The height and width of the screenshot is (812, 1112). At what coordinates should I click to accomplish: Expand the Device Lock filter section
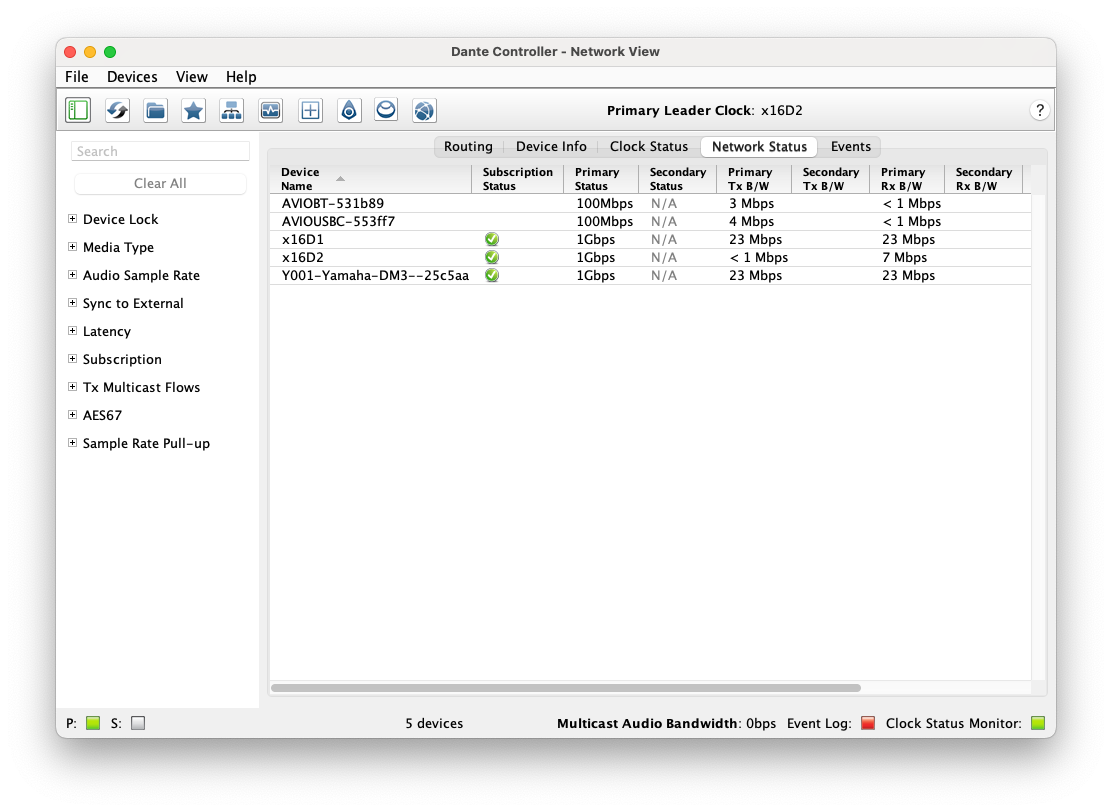point(71,219)
